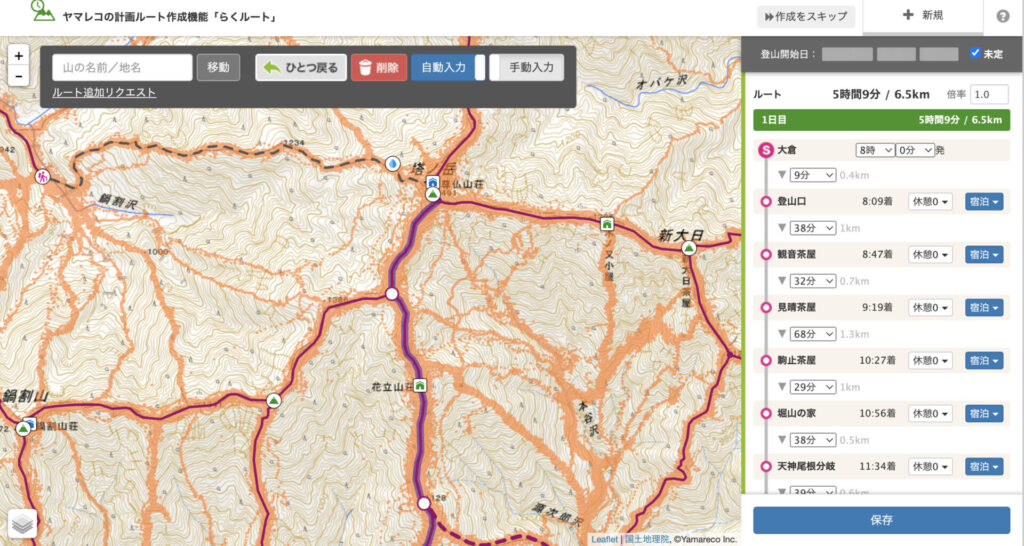Screen dimensions: 1024x546
Task: Click the Yamareco logo icon
Action: point(42,11)
